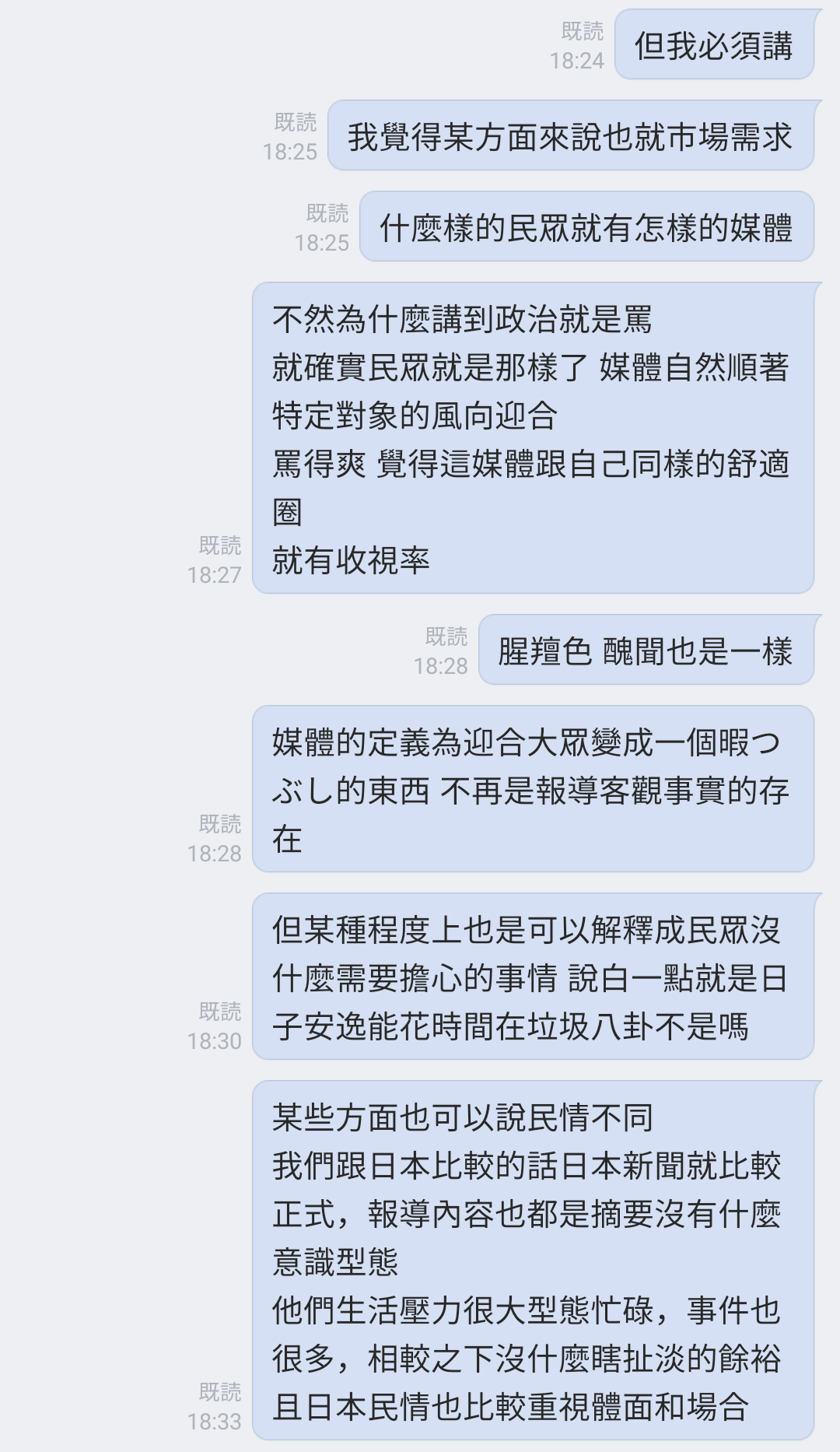Image resolution: width=840 pixels, height=1452 pixels.
Task: Tap the first 18:25 timestamp
Action: point(289,152)
